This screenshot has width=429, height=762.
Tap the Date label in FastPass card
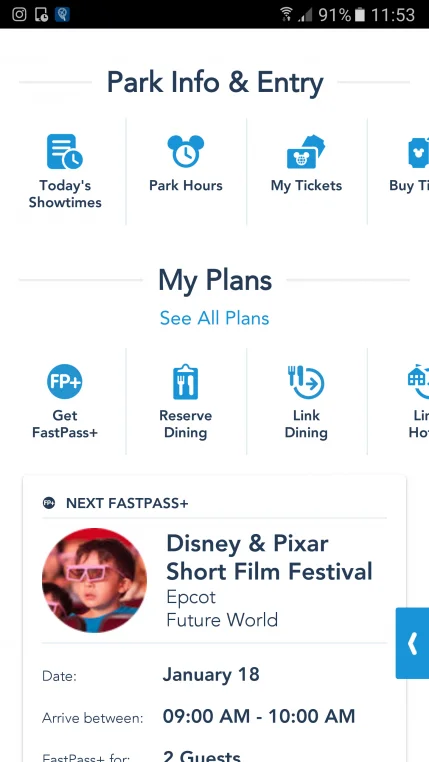tap(59, 676)
